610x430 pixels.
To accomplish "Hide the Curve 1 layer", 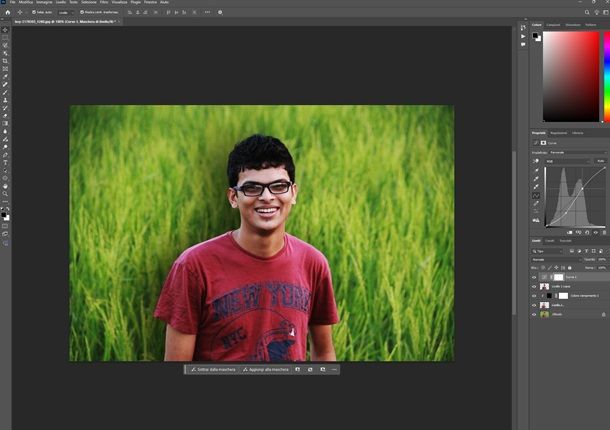I will click(x=534, y=277).
